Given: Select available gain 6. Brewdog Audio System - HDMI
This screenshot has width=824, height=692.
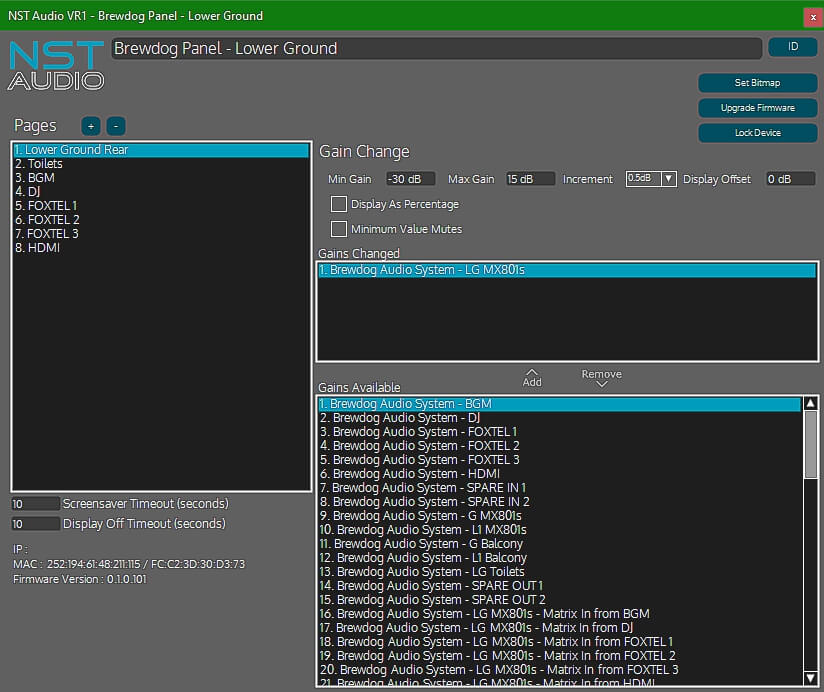Looking at the screenshot, I should click(x=560, y=474).
